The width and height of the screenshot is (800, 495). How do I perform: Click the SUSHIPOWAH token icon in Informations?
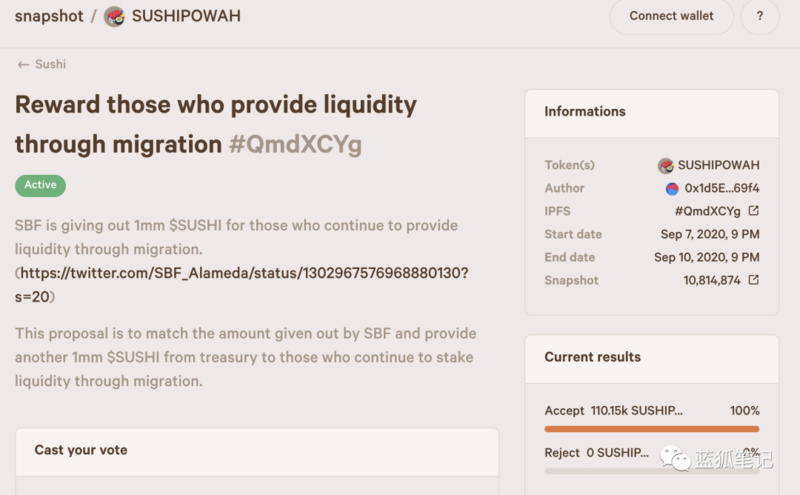click(665, 165)
